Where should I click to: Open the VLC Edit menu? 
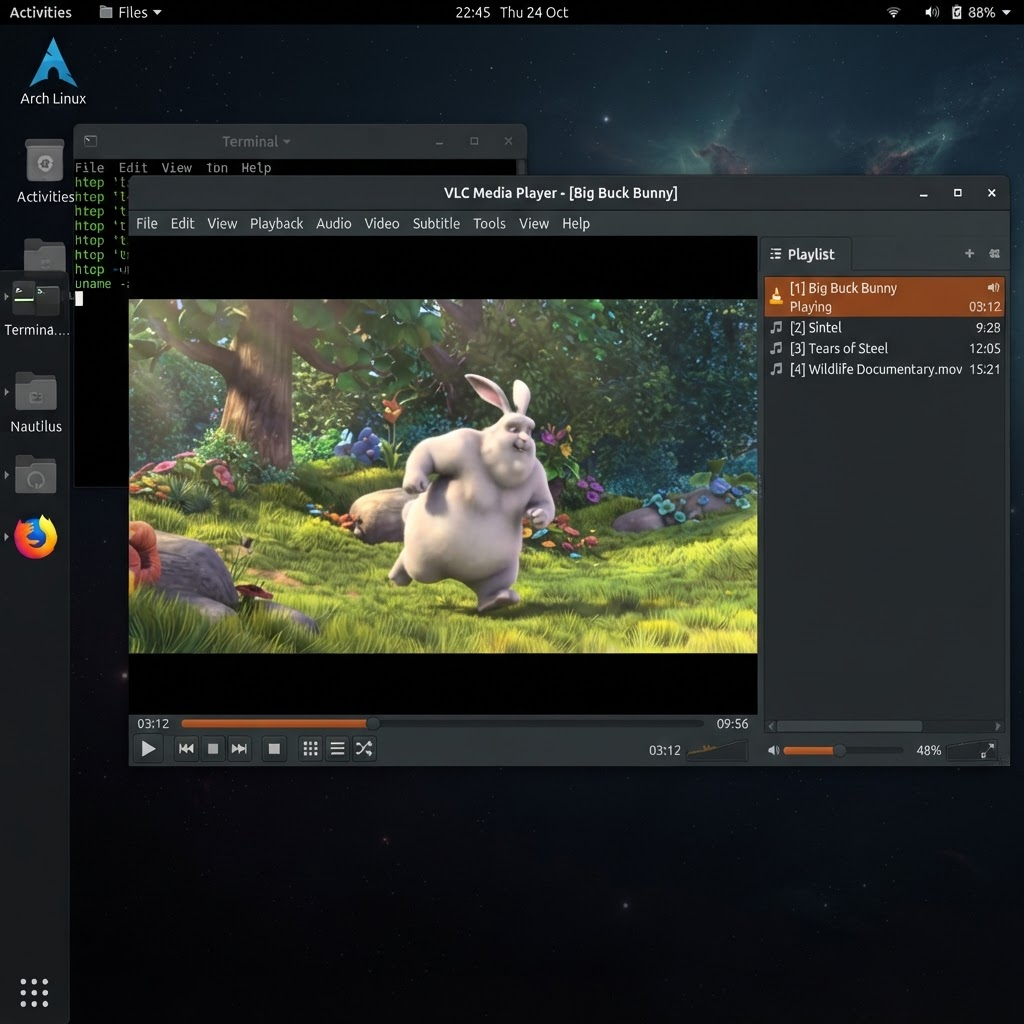pos(182,223)
